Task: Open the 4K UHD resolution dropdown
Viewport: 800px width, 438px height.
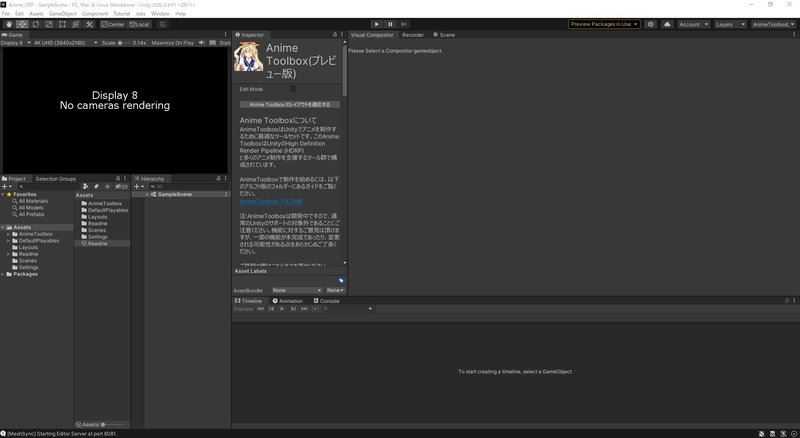Action: pos(65,43)
